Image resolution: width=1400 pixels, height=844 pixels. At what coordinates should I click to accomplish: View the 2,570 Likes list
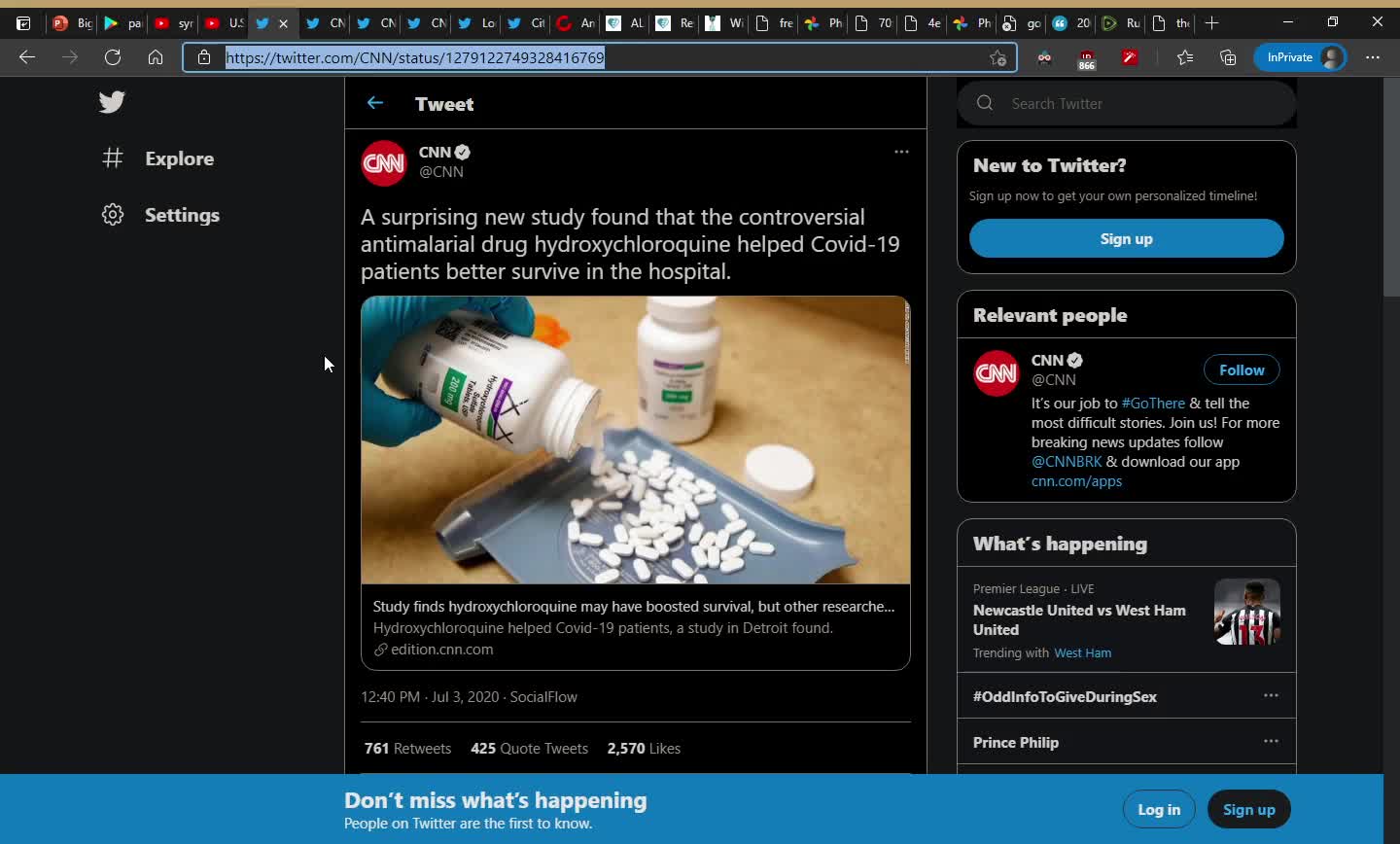tap(644, 749)
